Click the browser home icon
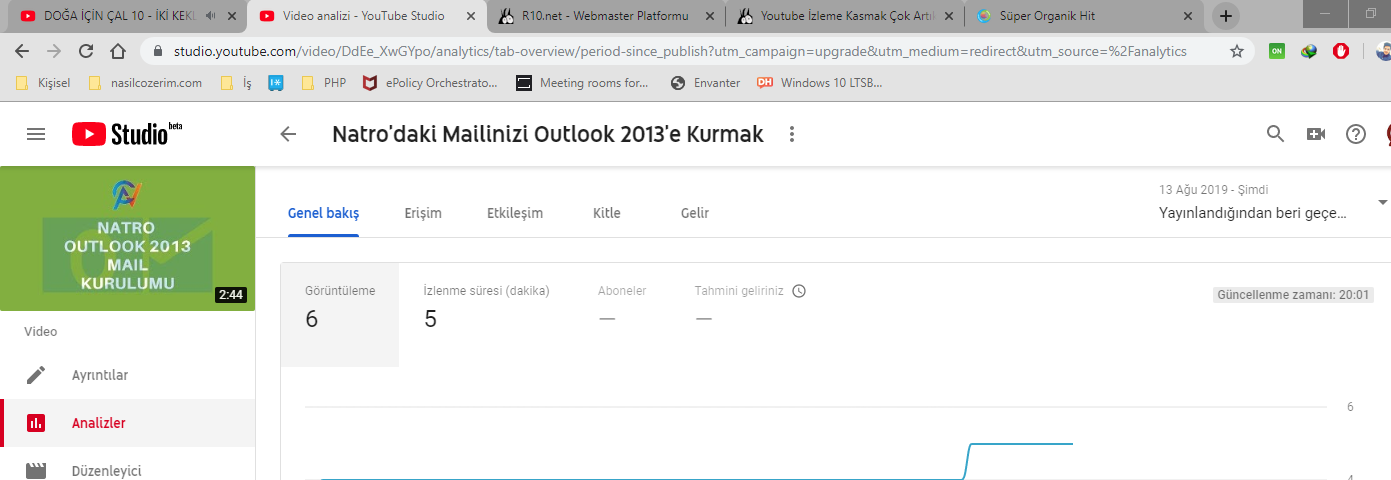This screenshot has width=1391, height=480. (117, 51)
